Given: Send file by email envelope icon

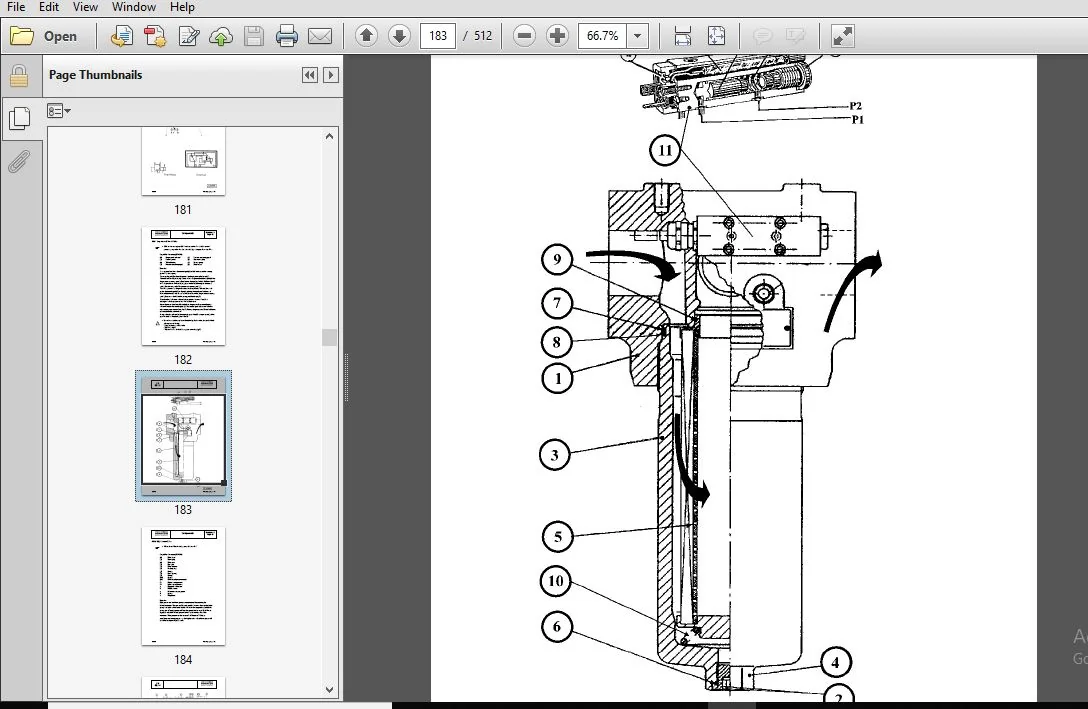Looking at the screenshot, I should (320, 36).
